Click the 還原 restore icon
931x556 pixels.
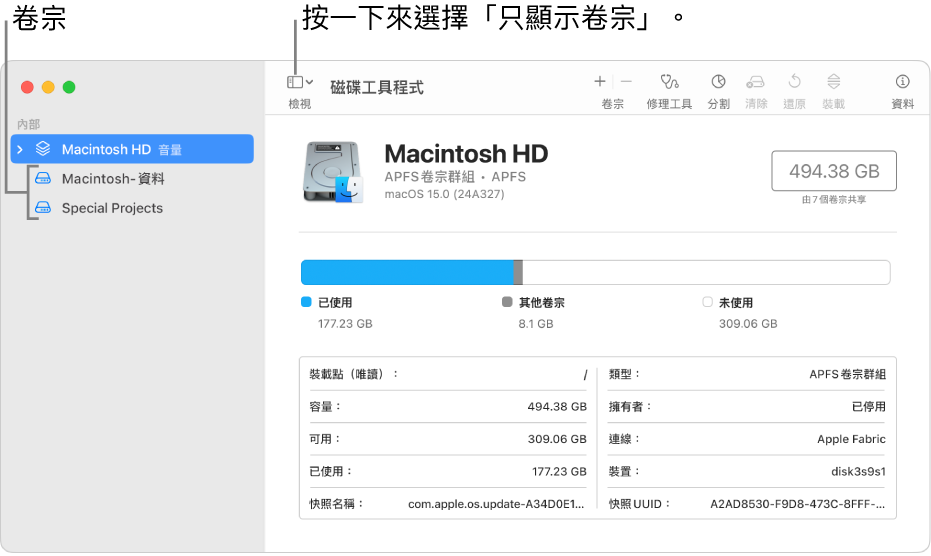click(794, 81)
